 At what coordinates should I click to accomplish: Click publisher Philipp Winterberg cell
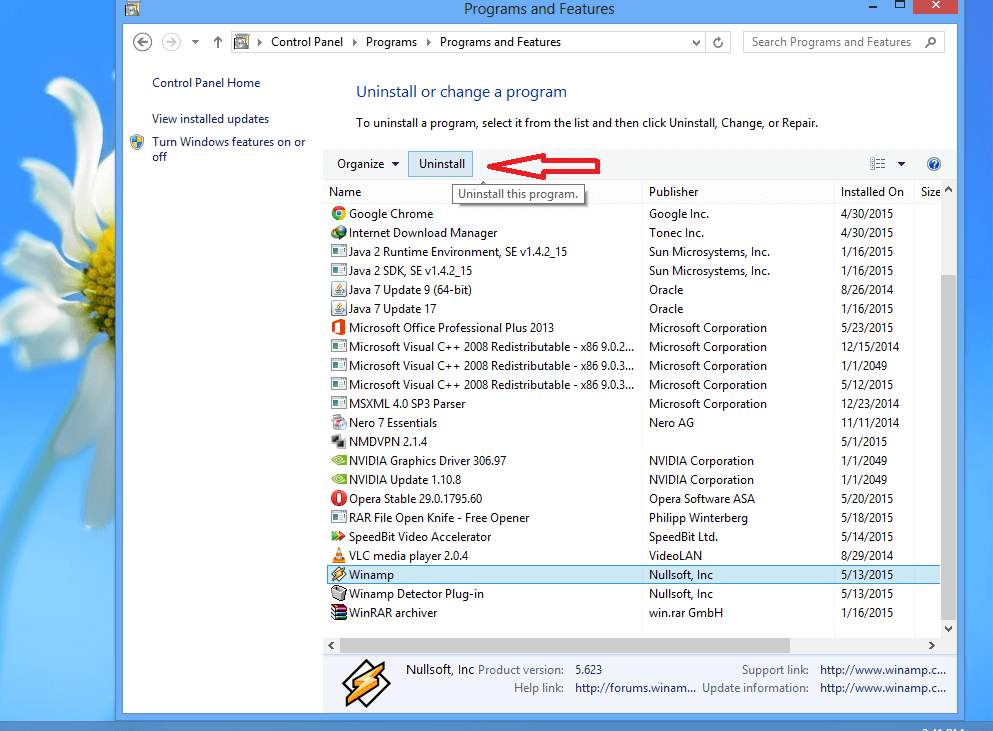699,518
